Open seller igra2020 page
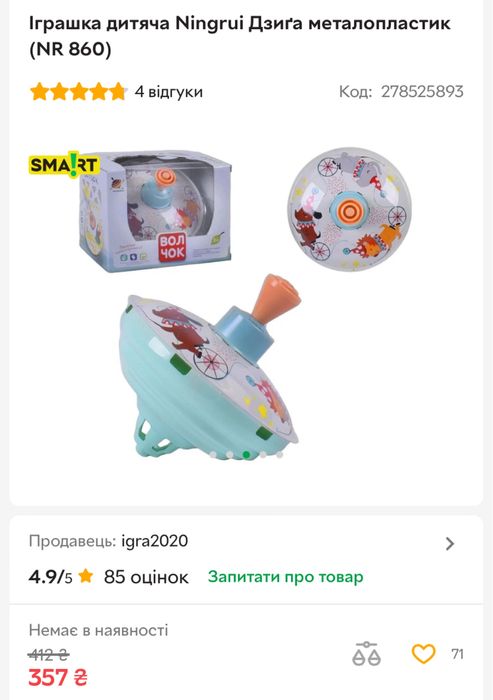The image size is (493, 700). (x=155, y=541)
